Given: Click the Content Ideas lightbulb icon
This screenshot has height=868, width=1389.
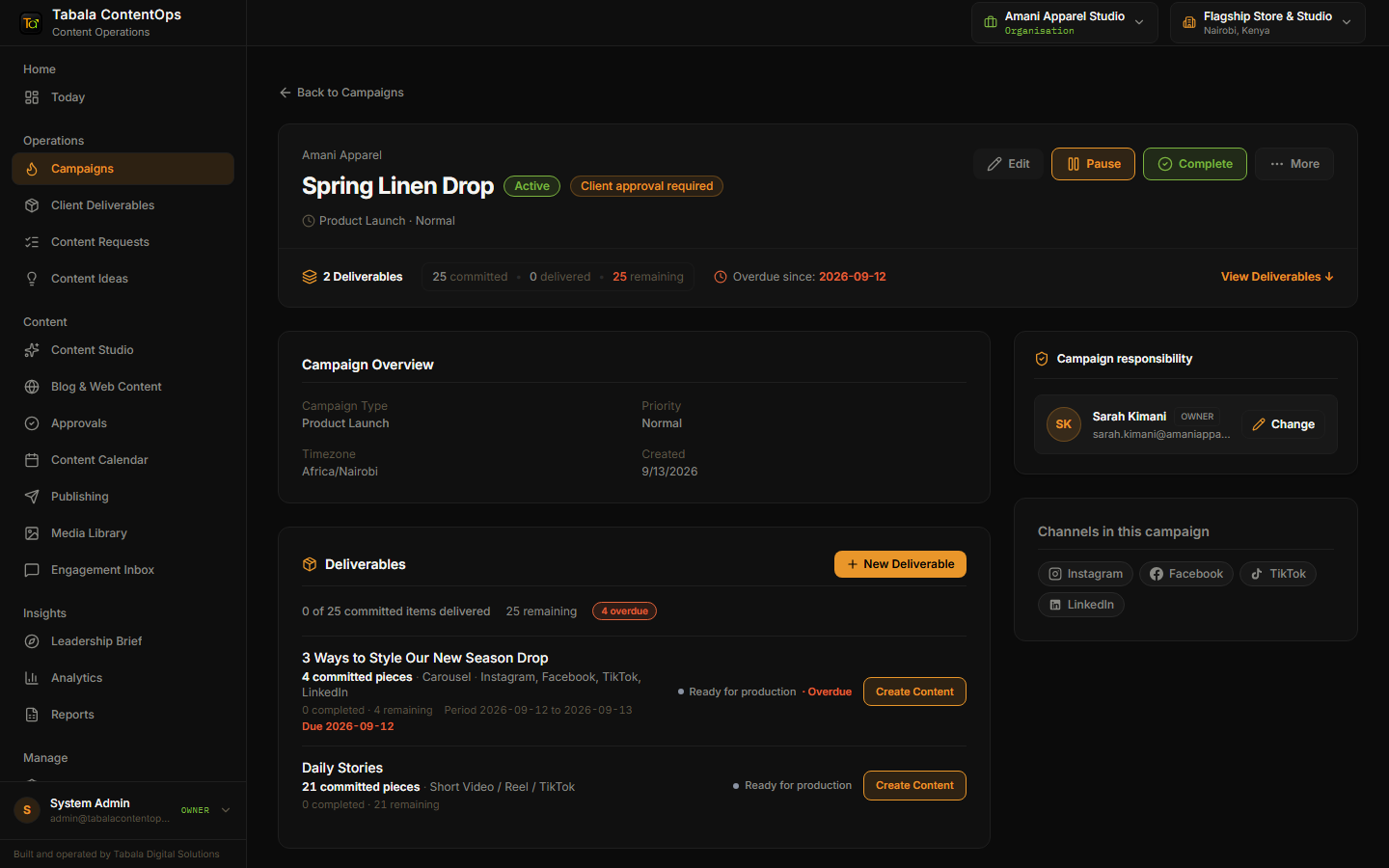Looking at the screenshot, I should tap(32, 279).
